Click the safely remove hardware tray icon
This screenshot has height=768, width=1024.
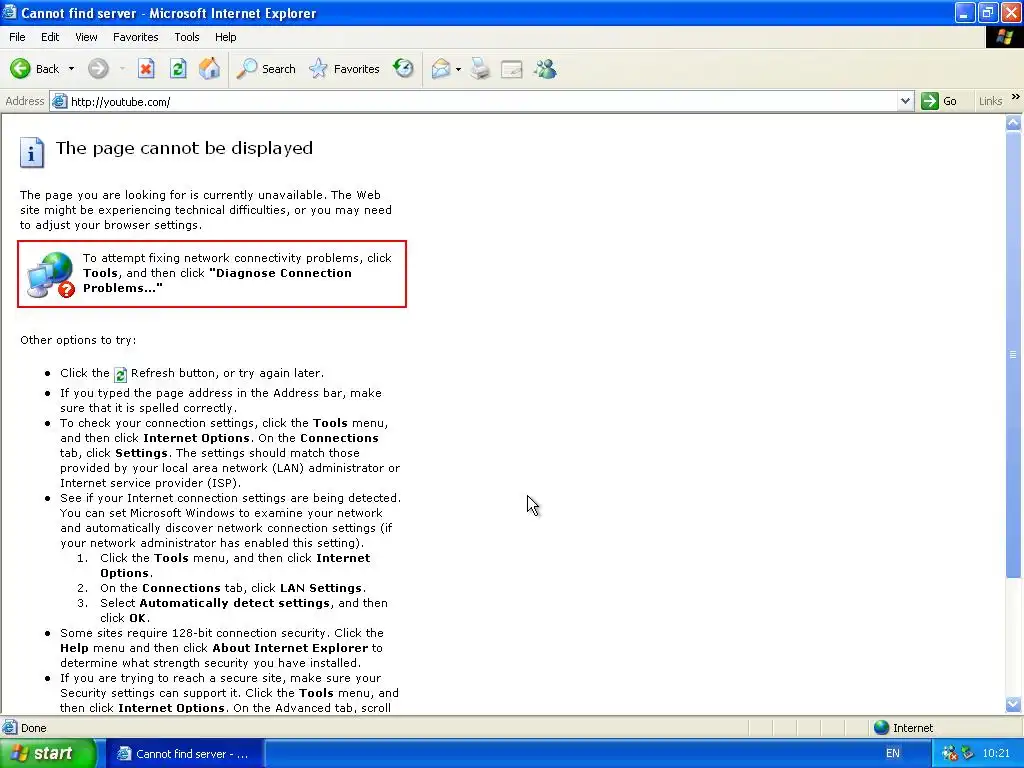pyautogui.click(x=967, y=753)
